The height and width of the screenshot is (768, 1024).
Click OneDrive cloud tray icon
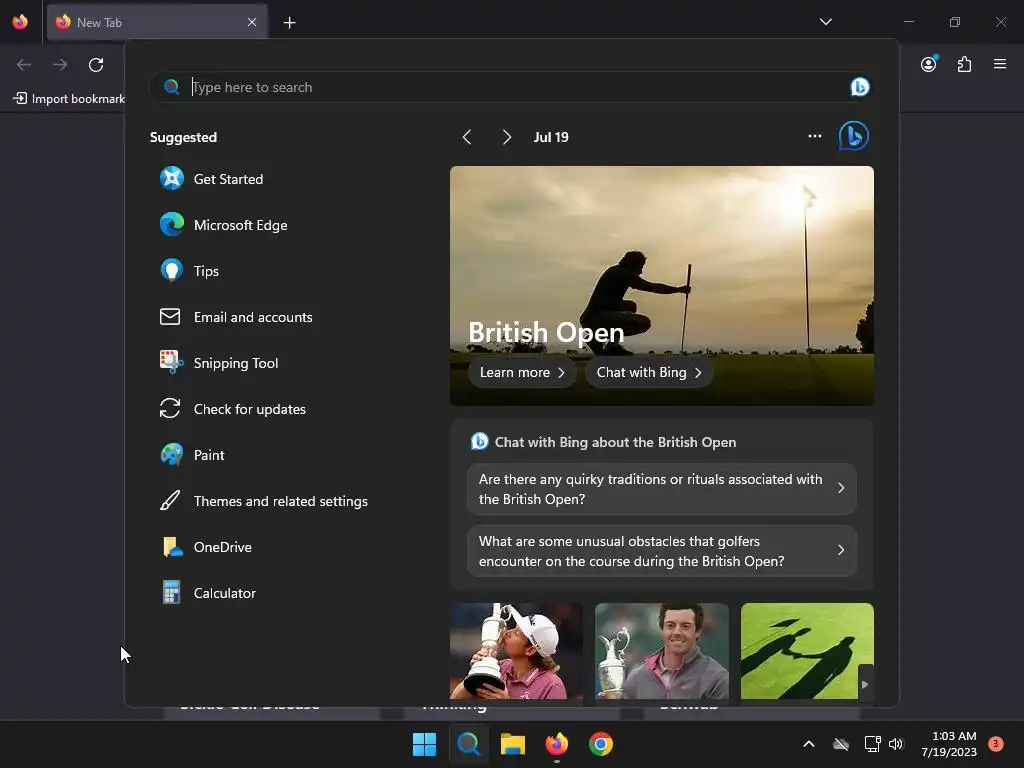841,744
